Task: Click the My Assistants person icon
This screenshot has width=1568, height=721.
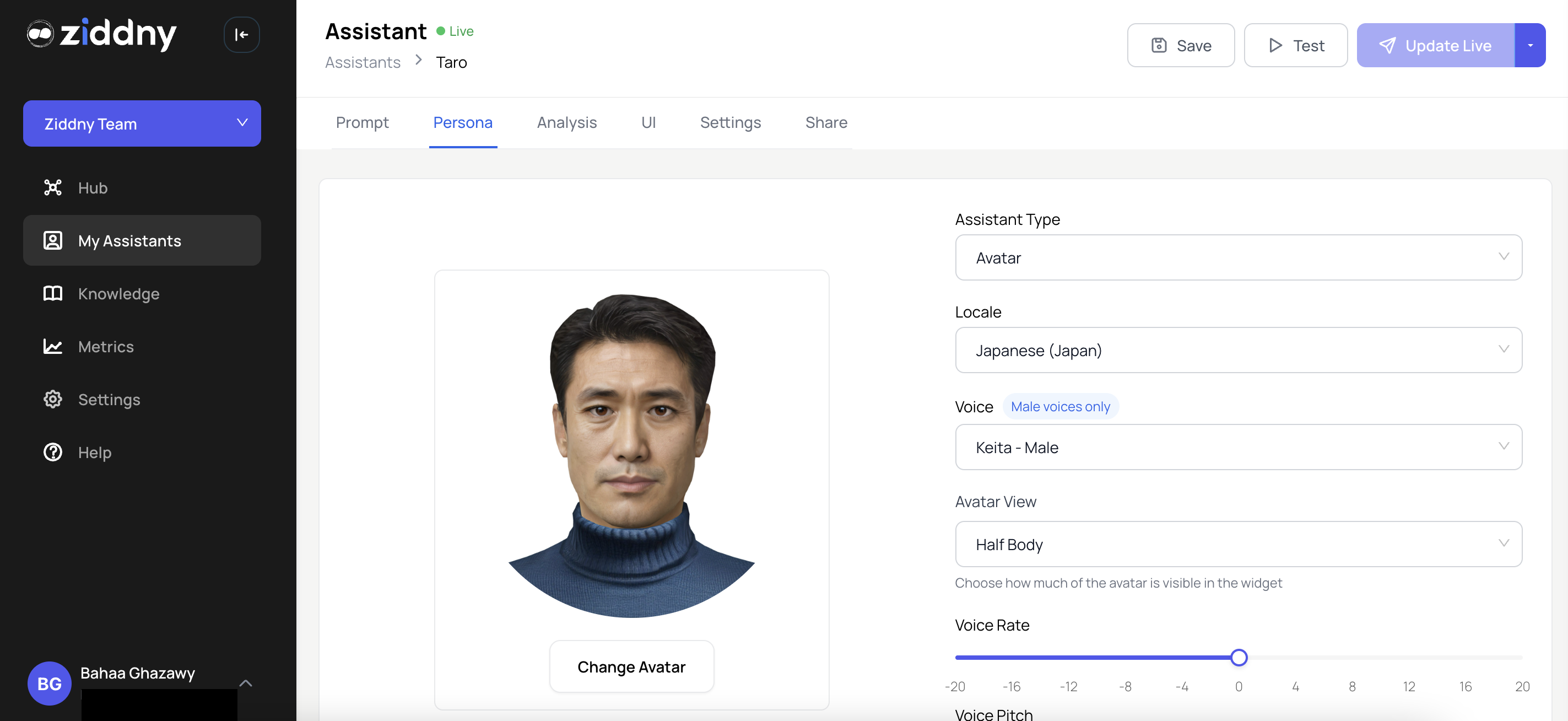Action: pyautogui.click(x=53, y=240)
